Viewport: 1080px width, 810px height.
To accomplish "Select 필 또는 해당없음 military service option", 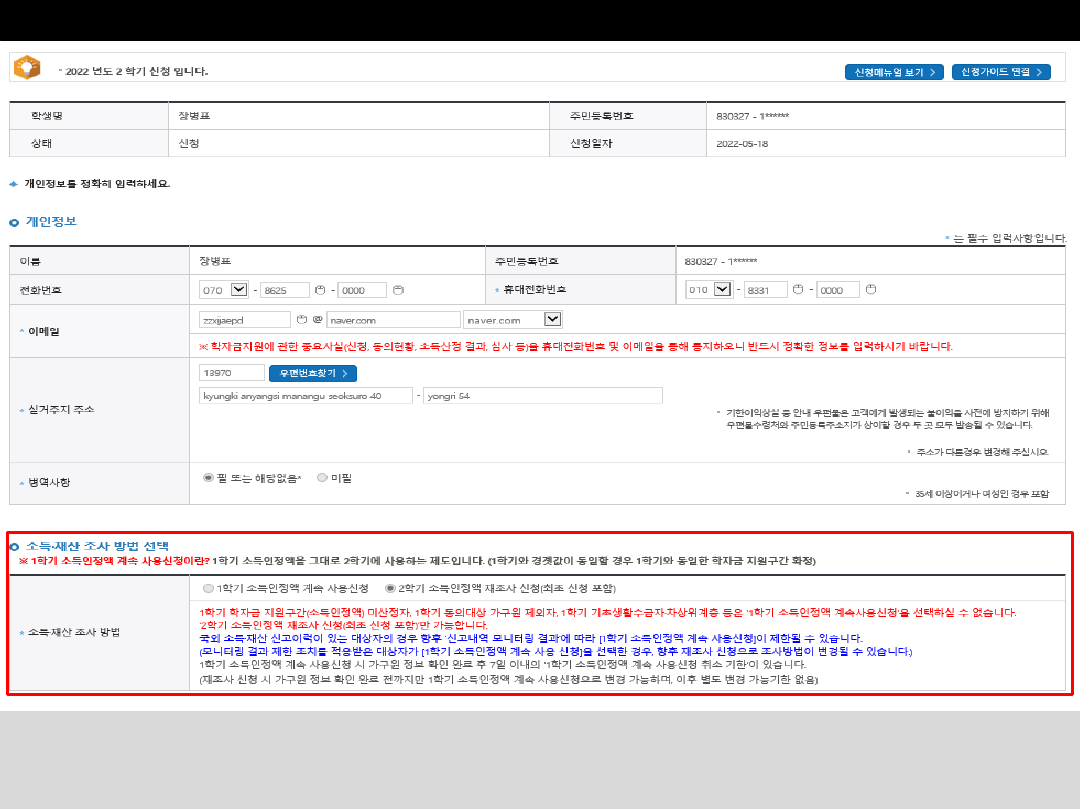I will (208, 478).
